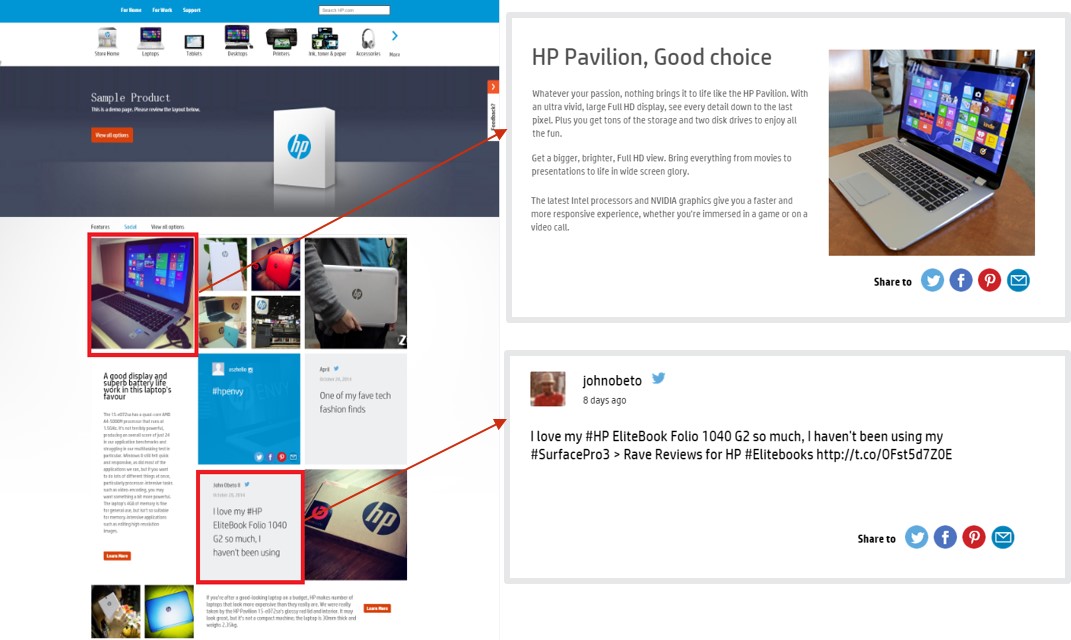Share HP Pavilion post to Twitter
The height and width of the screenshot is (640, 1071).
932,280
